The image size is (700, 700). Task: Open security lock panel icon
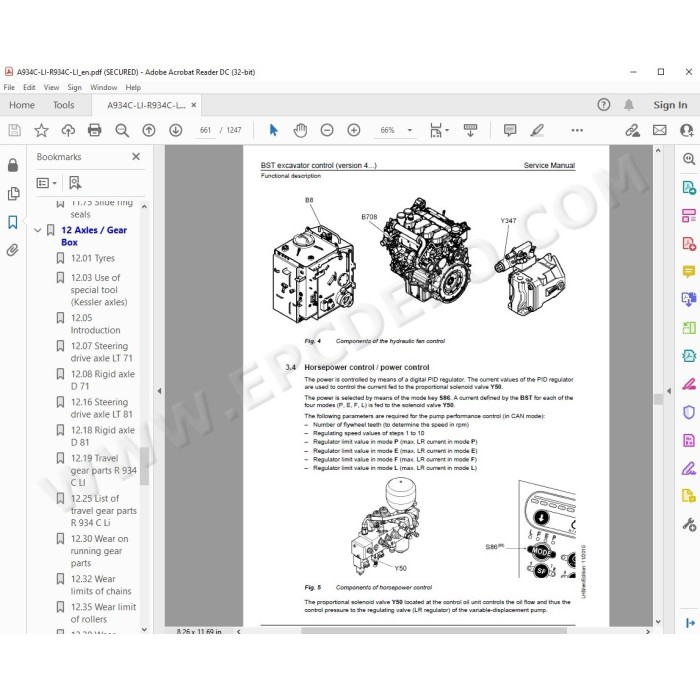tap(13, 165)
